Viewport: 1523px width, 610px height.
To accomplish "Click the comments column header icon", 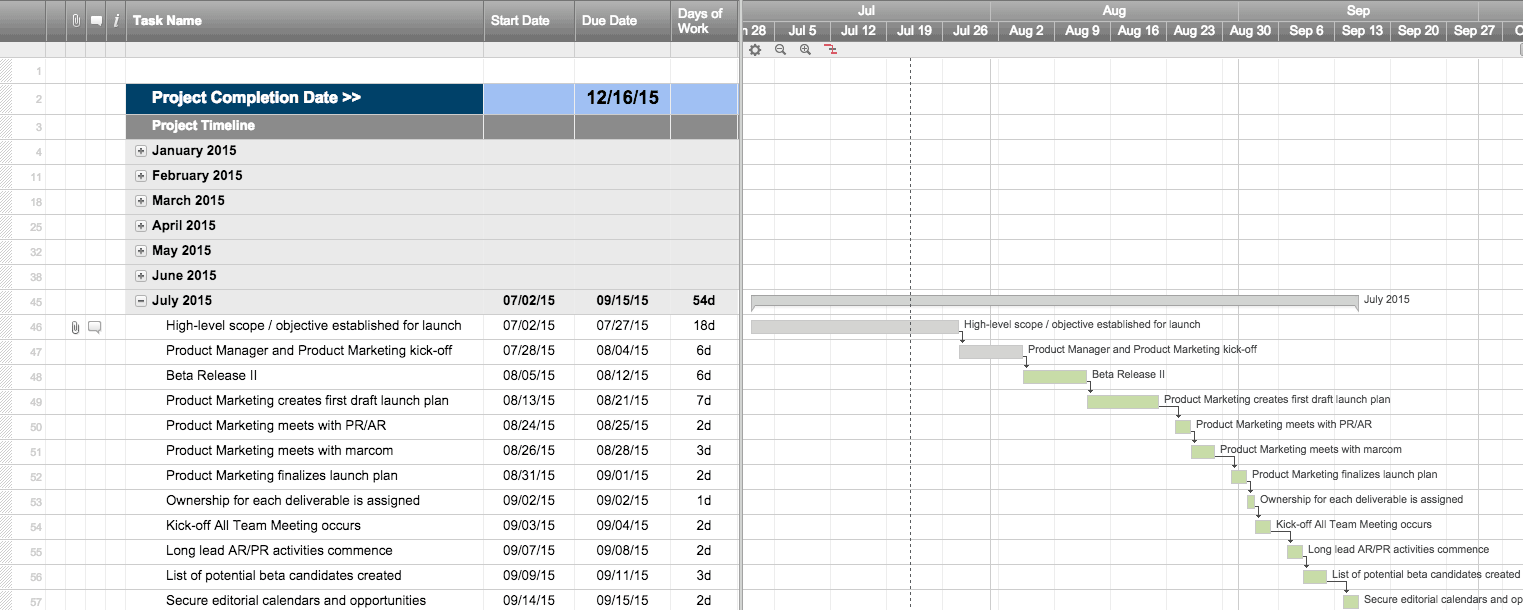I will (x=96, y=20).
